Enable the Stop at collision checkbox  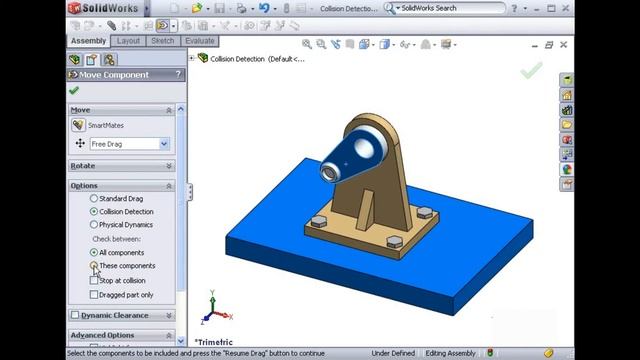click(94, 280)
